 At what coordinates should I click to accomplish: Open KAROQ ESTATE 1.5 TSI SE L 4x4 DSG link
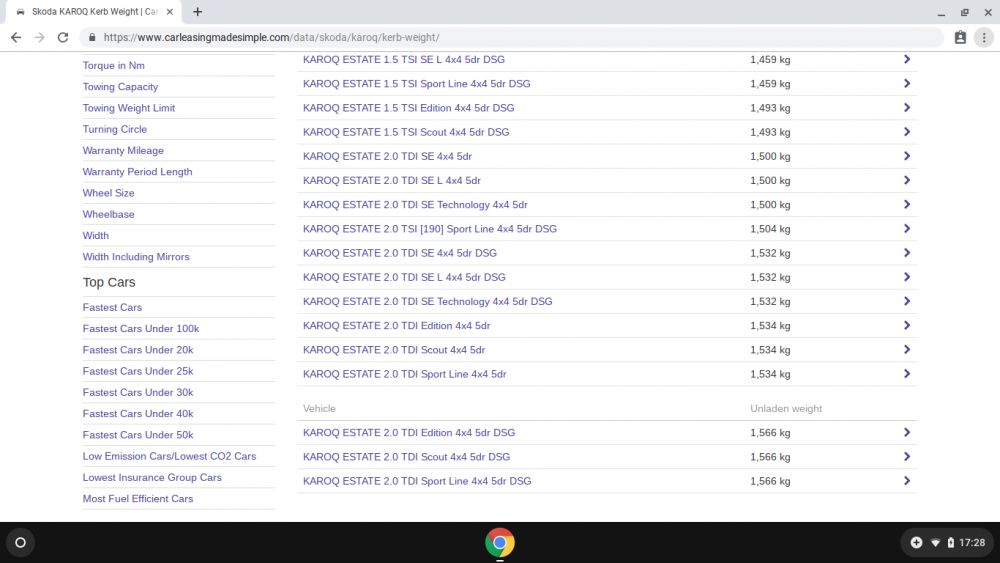point(404,59)
